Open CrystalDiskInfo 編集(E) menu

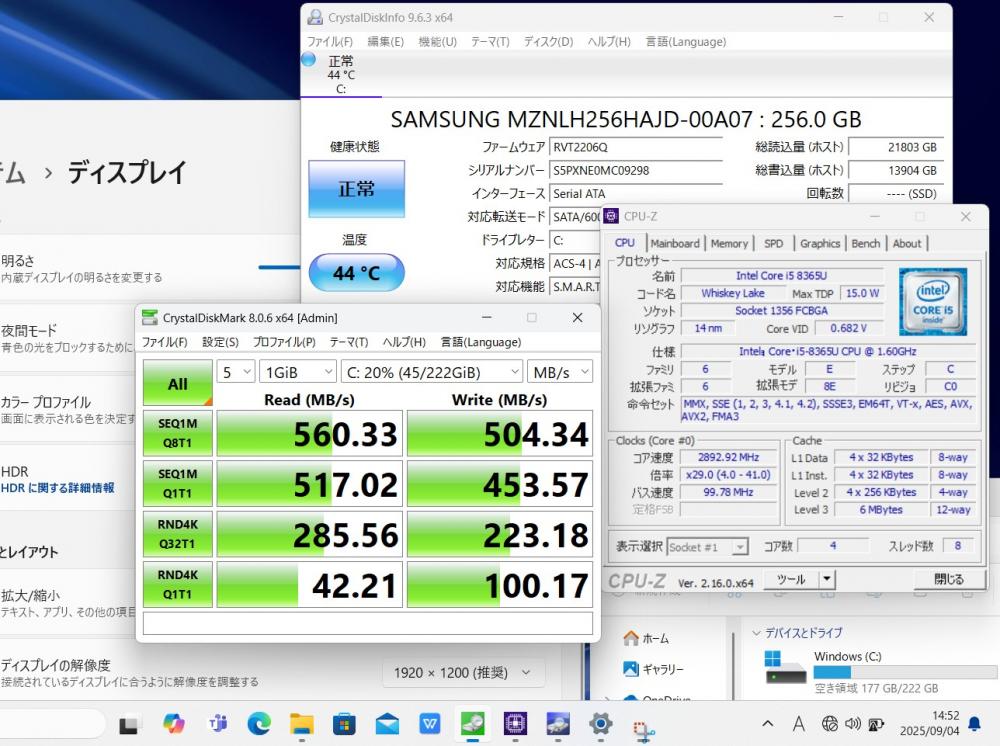pyautogui.click(x=385, y=41)
